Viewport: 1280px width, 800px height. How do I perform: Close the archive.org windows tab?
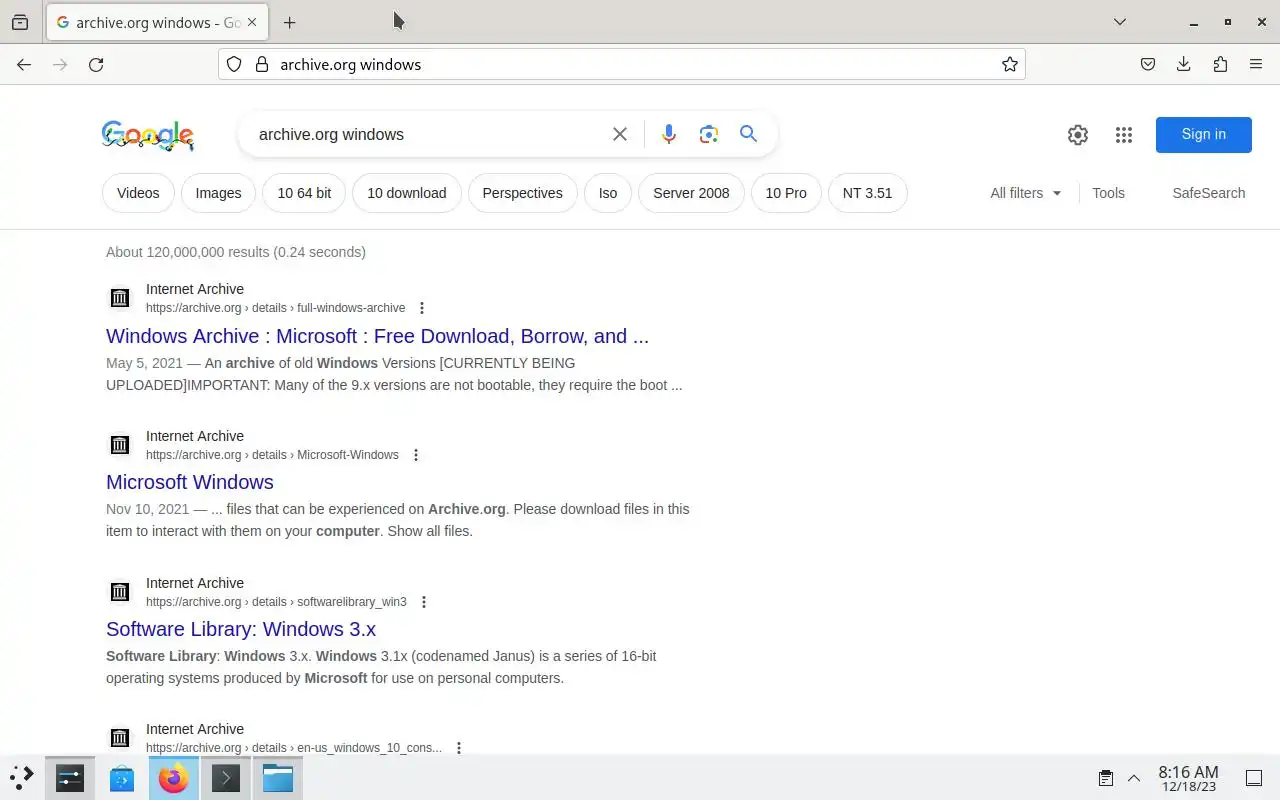[x=251, y=22]
